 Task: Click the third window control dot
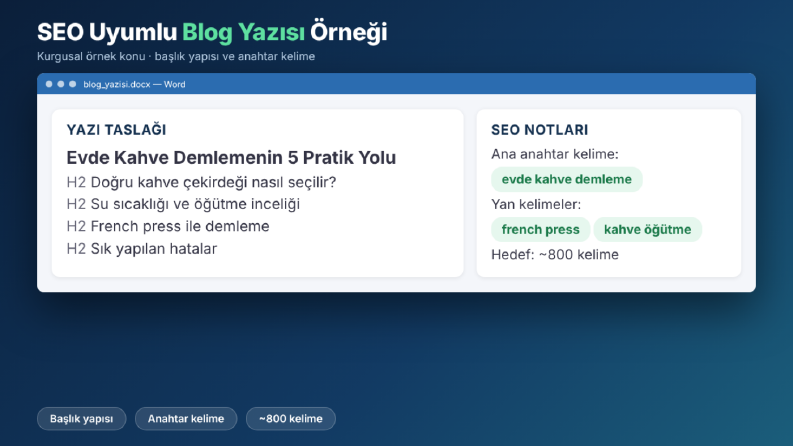pyautogui.click(x=73, y=84)
